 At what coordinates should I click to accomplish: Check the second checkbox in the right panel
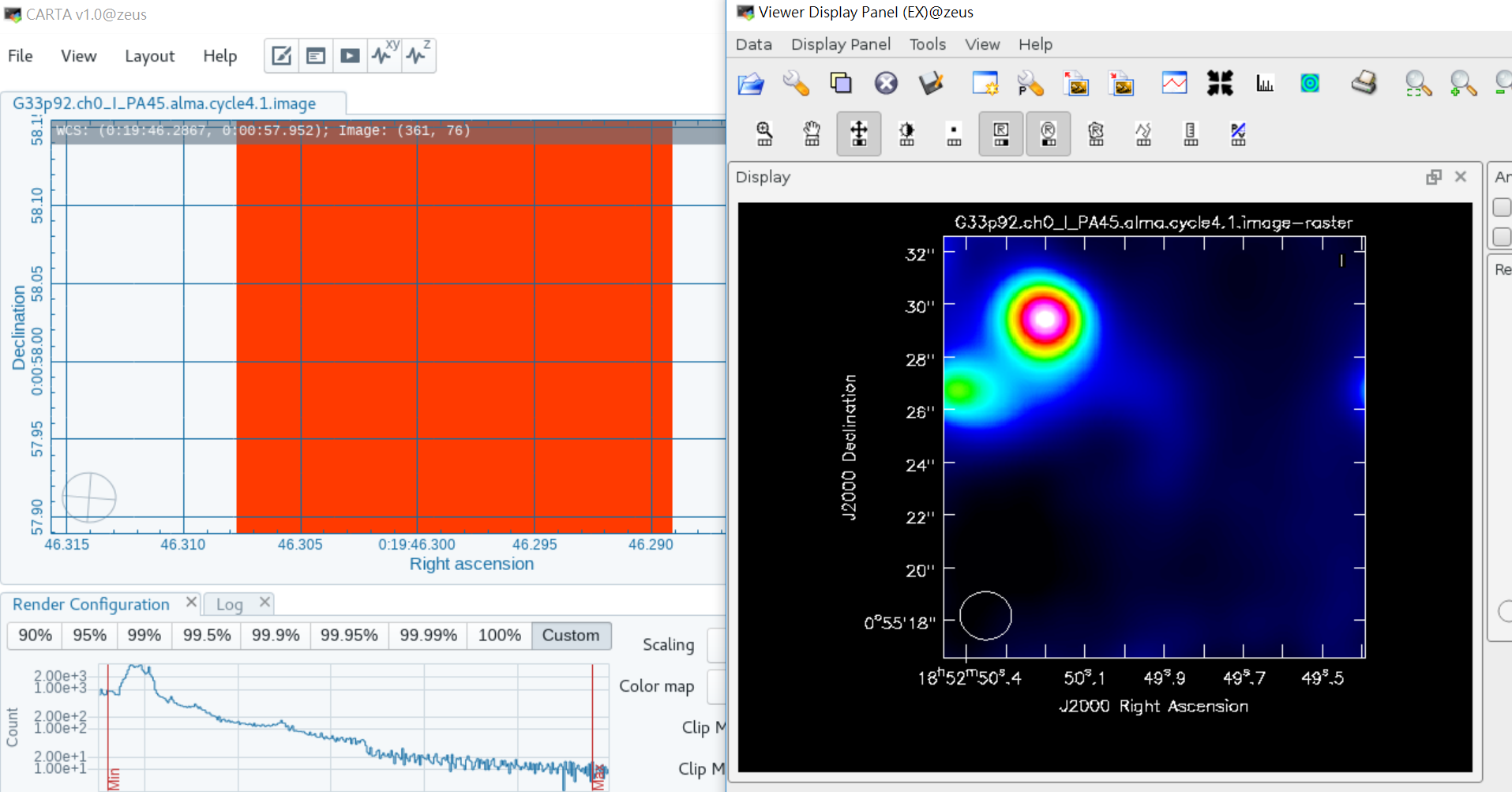click(x=1502, y=237)
